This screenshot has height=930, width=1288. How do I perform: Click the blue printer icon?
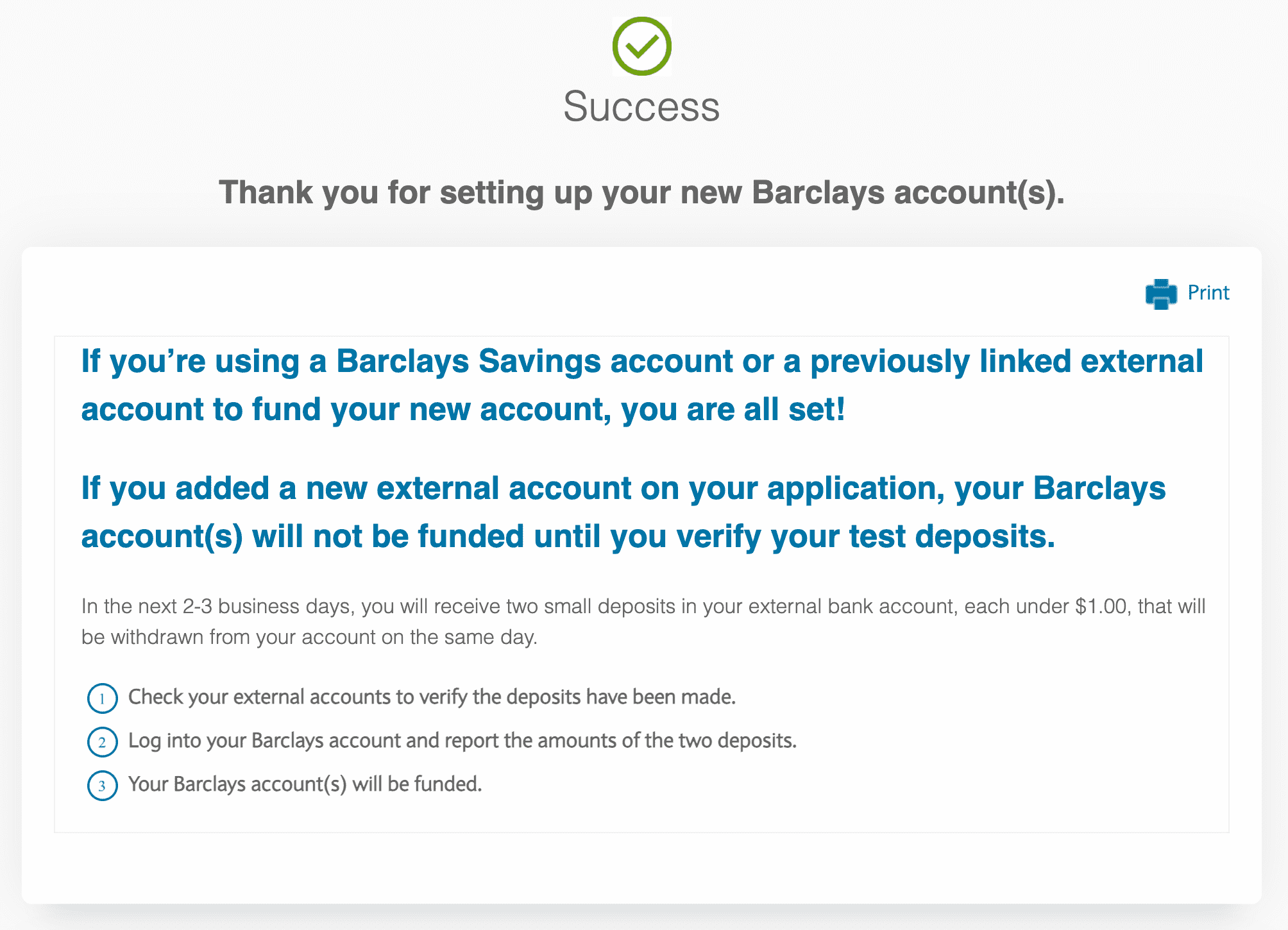point(1161,294)
